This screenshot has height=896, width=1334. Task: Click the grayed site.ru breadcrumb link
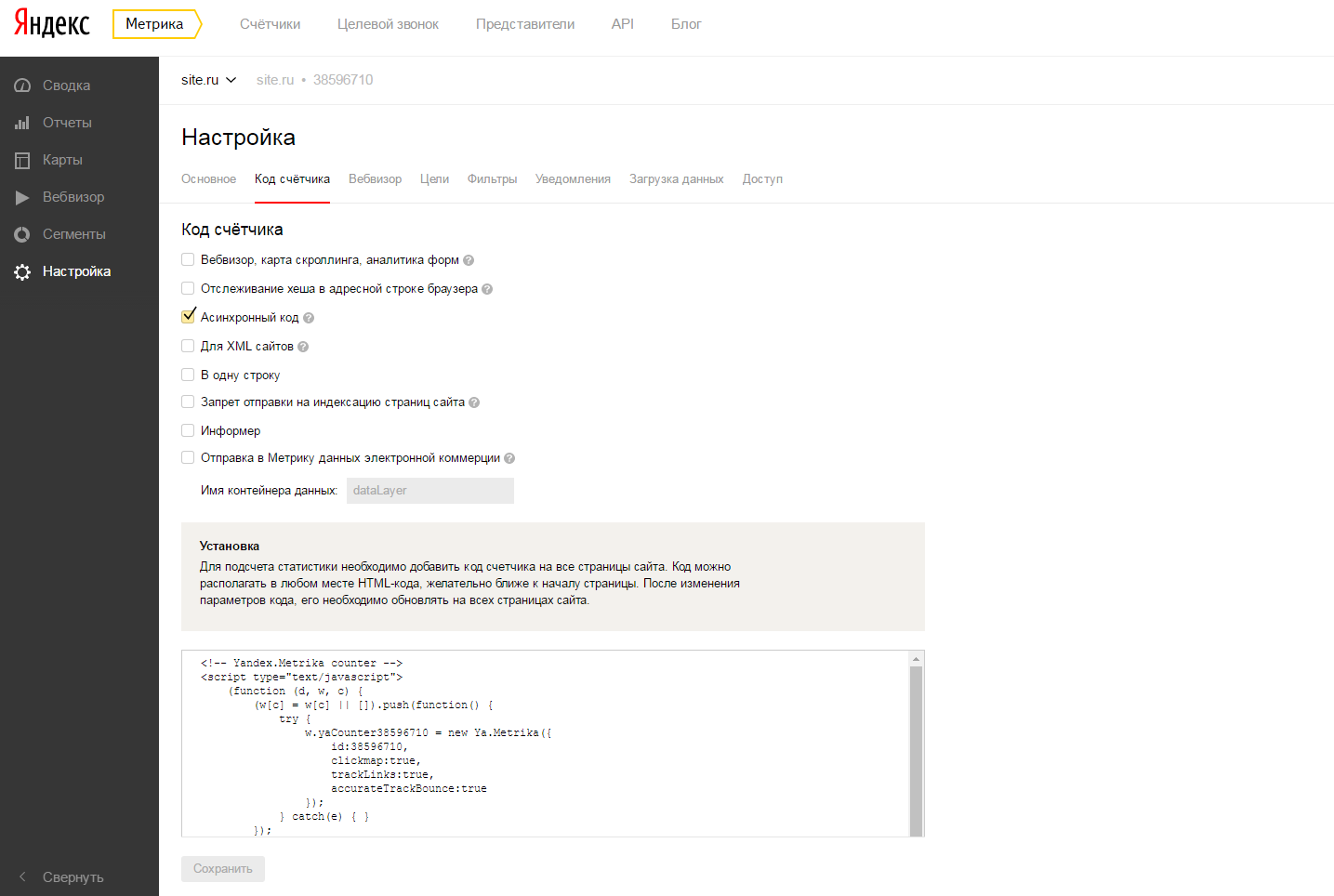(275, 80)
